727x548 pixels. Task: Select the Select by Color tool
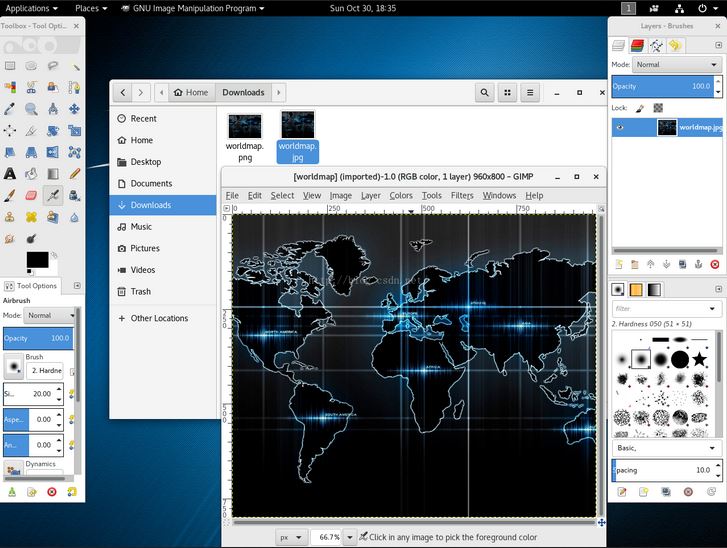click(10, 87)
